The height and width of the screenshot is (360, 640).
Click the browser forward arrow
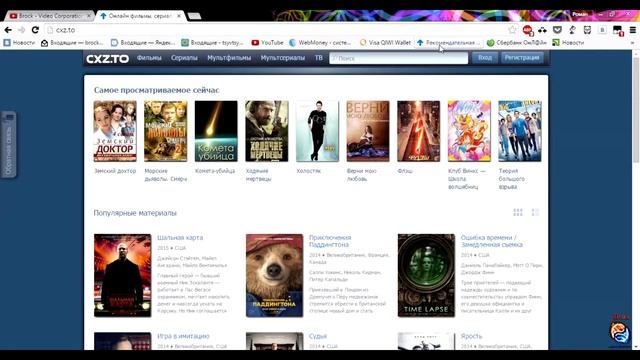pyautogui.click(x=22, y=30)
